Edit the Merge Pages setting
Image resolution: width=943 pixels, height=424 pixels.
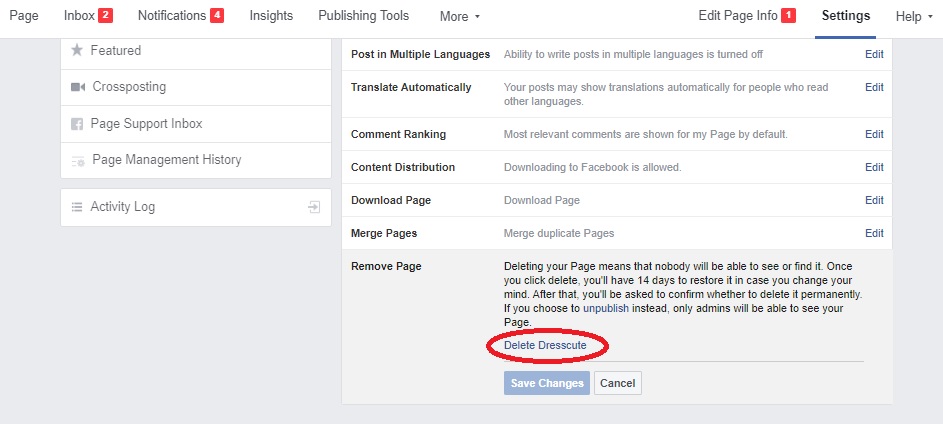[x=874, y=233]
